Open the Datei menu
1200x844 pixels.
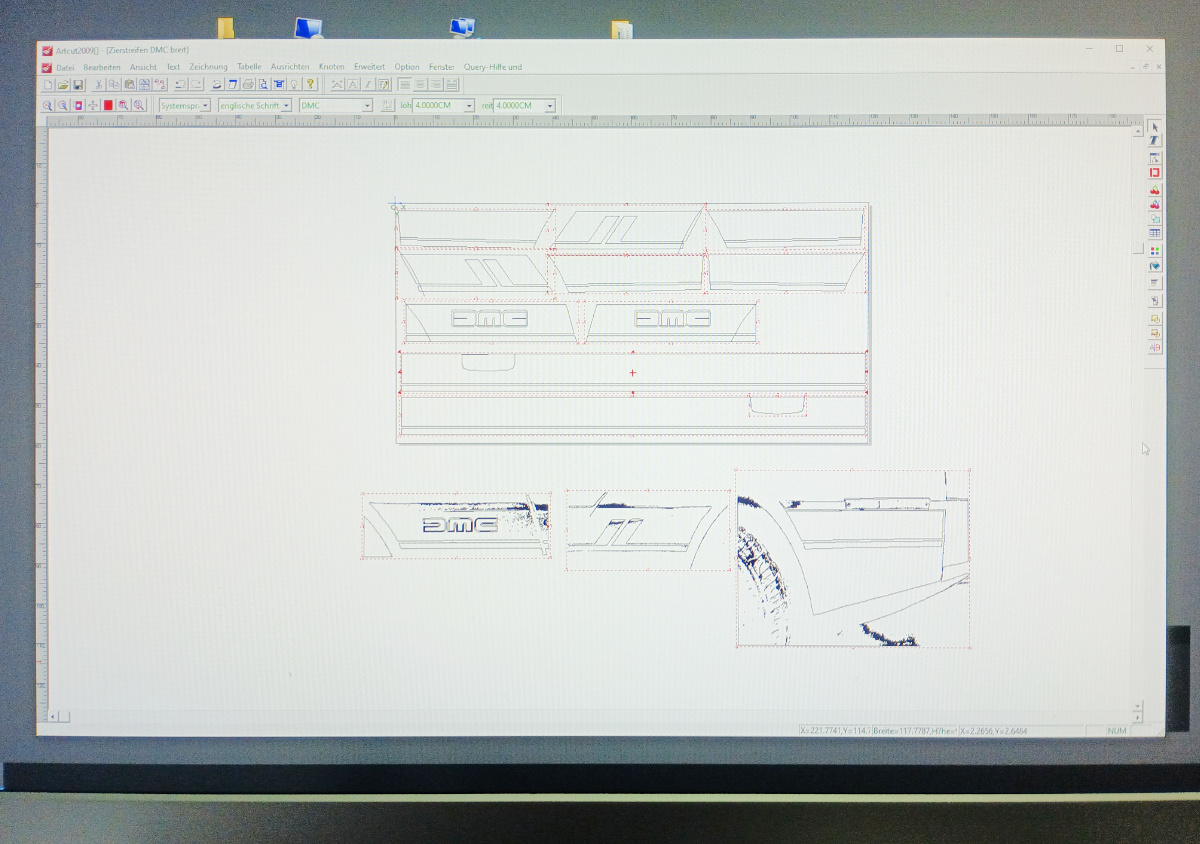[65, 67]
